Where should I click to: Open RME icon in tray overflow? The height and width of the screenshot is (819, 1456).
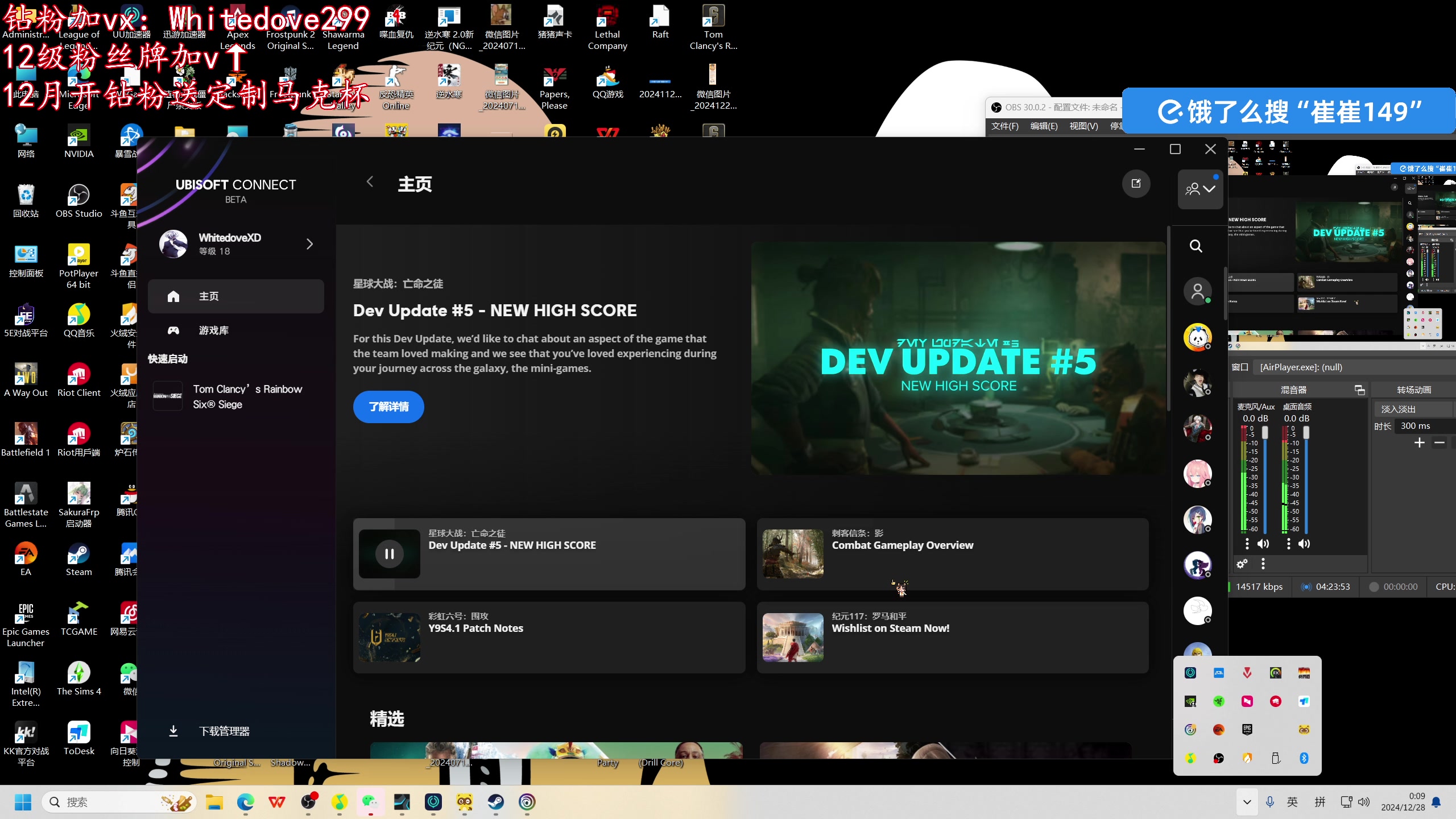1304,673
